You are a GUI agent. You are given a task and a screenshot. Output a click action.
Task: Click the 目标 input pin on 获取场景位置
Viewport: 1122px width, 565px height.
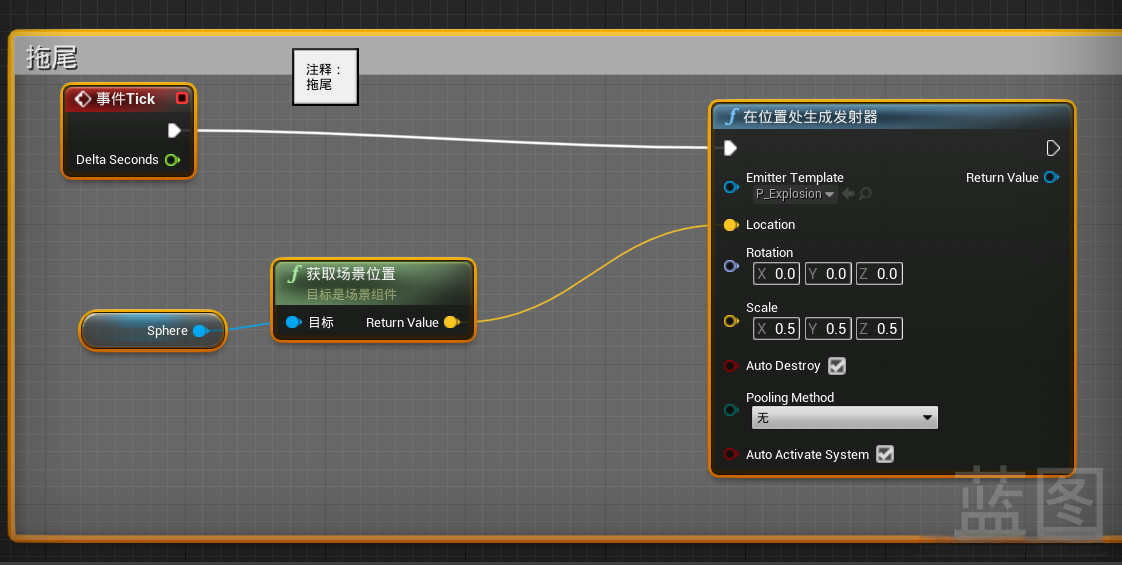click(x=293, y=323)
